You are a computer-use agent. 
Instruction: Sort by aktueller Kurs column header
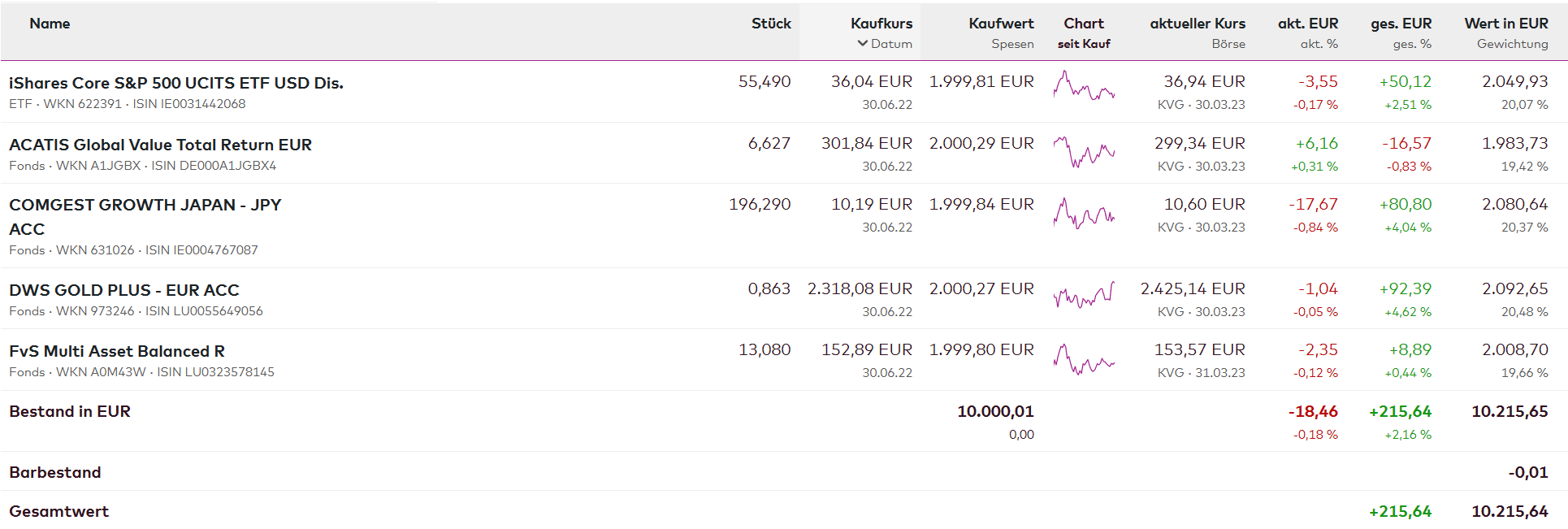(1198, 24)
